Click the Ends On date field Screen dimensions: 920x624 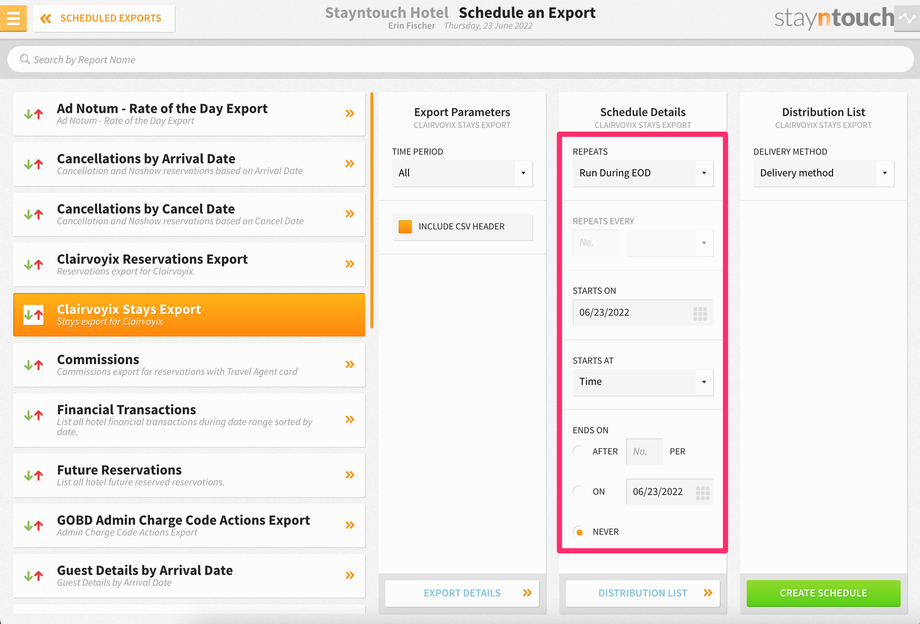[x=669, y=491]
